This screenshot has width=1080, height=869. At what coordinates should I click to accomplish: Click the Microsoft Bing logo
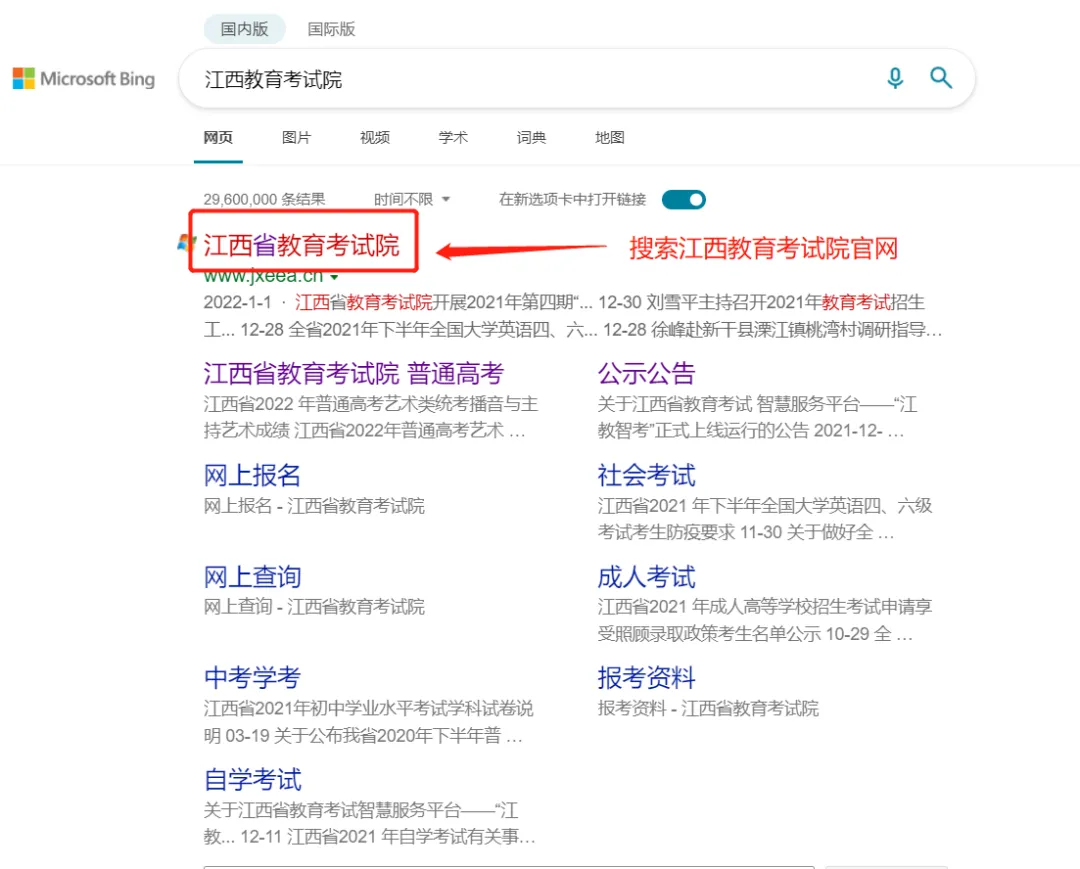point(84,79)
